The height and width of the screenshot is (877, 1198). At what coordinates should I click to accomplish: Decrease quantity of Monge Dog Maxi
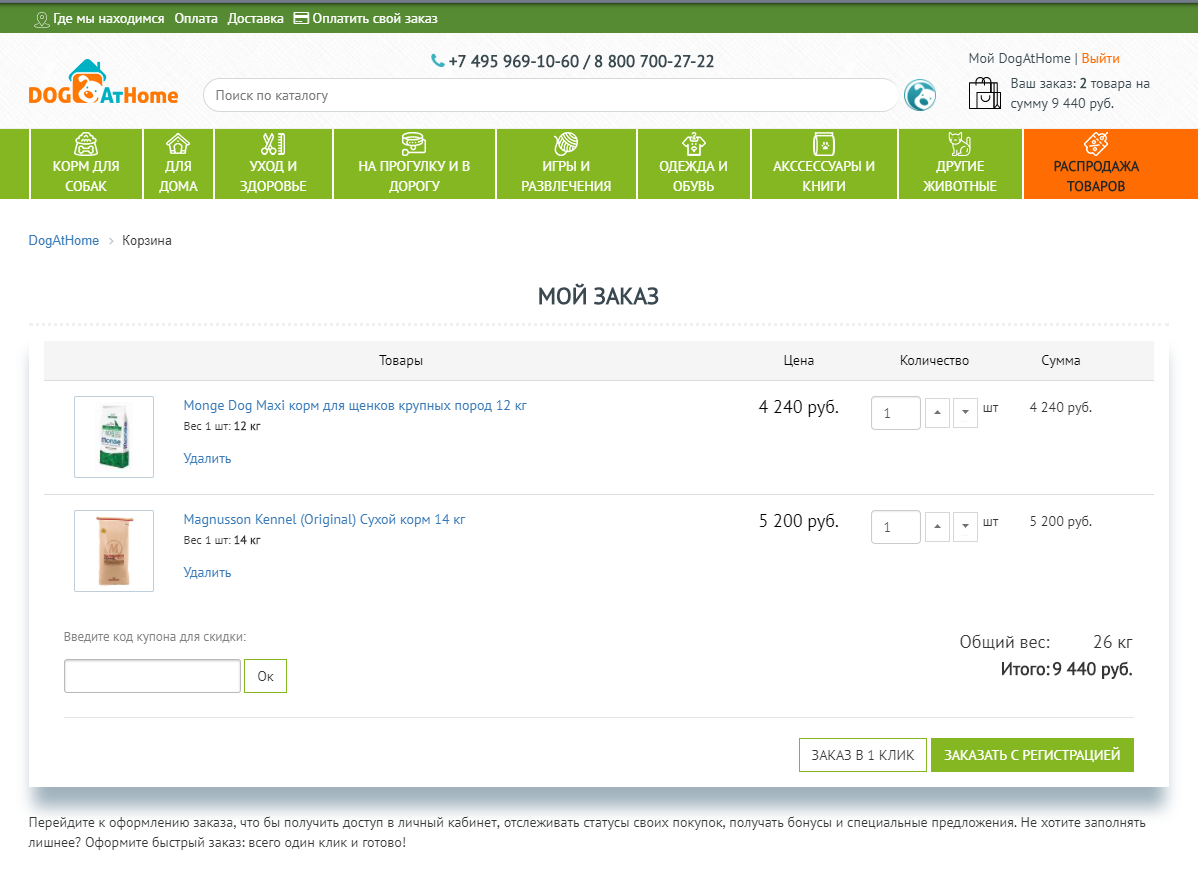point(965,413)
